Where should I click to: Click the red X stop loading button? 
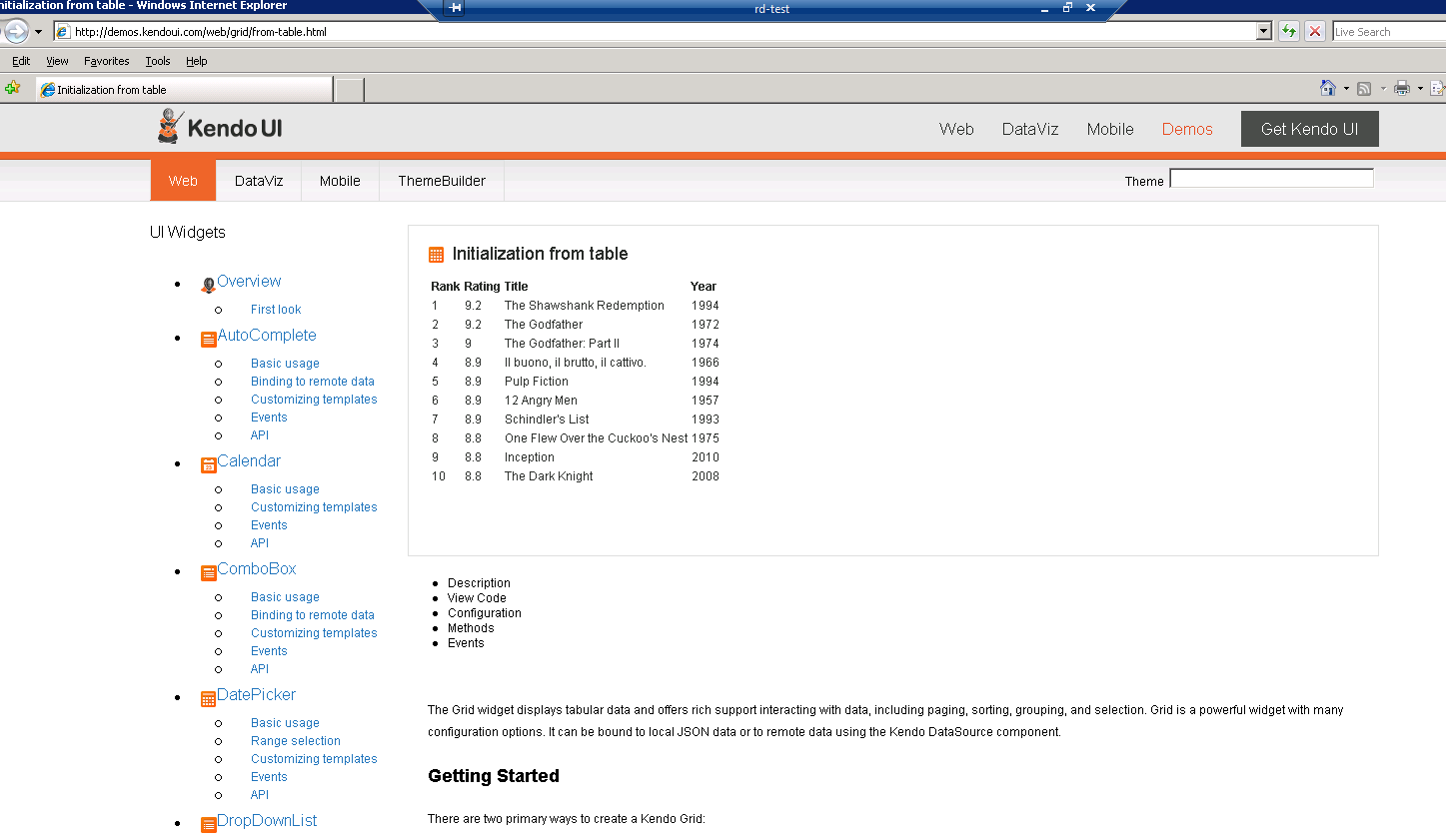pos(1315,31)
